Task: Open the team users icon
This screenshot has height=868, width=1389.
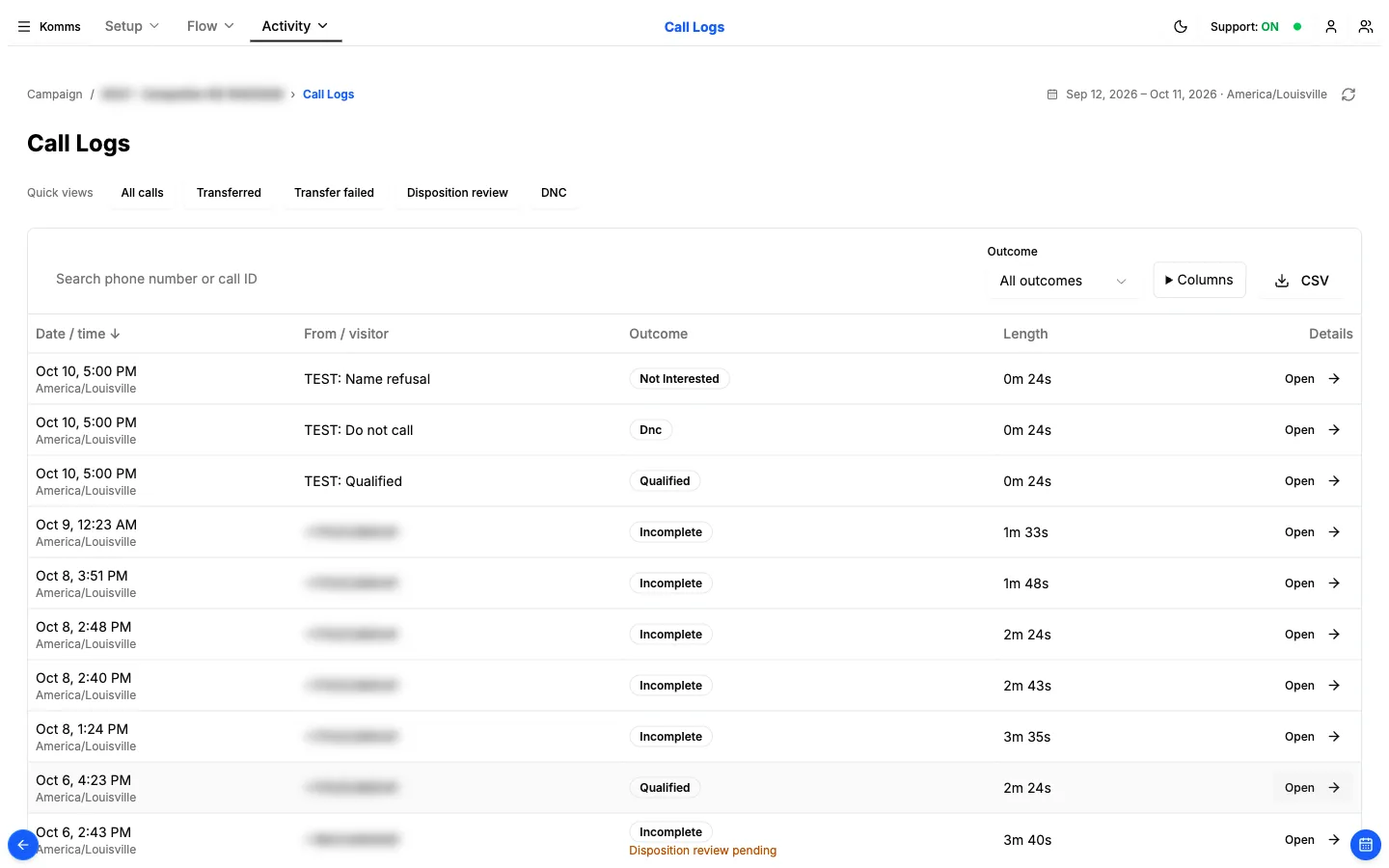Action: pos(1366,27)
